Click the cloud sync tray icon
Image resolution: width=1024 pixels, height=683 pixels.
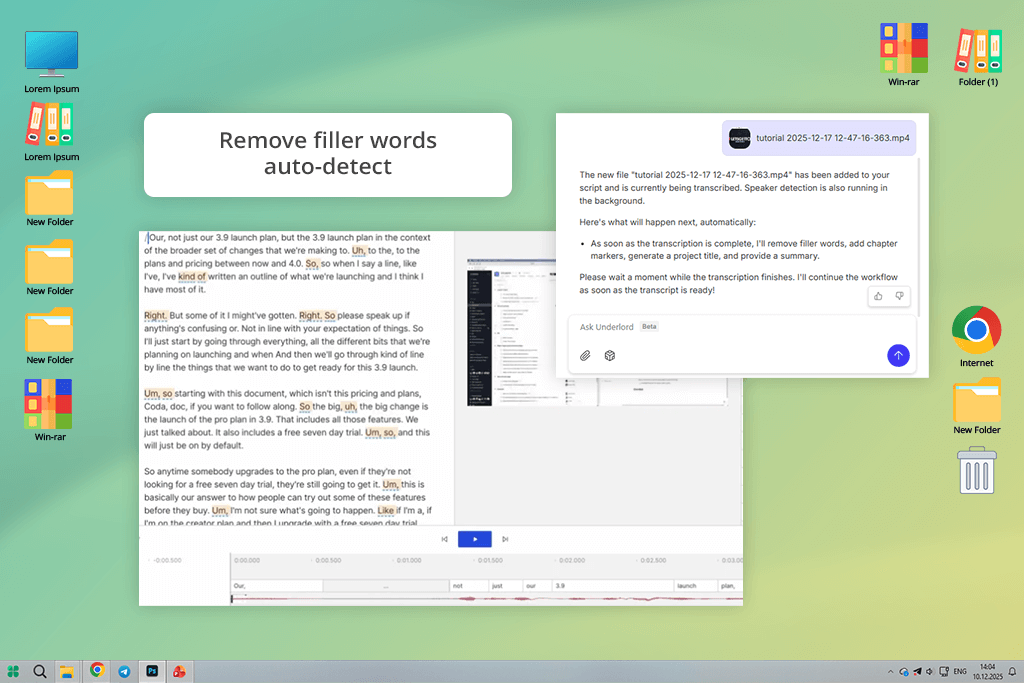904,672
